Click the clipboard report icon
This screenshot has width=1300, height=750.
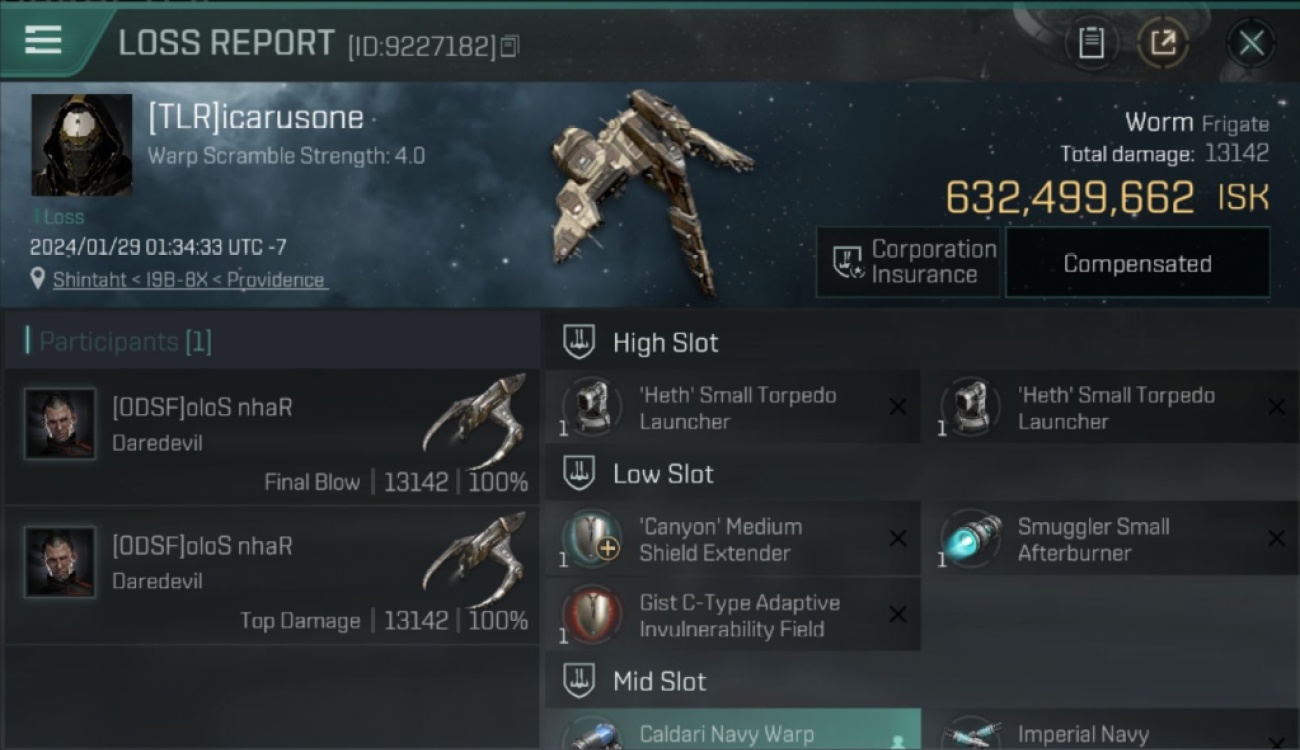pos(1090,43)
